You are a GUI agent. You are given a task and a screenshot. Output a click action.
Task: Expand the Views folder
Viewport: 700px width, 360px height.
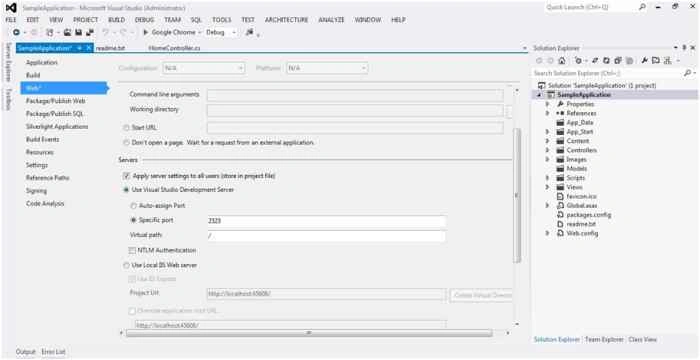coord(547,187)
